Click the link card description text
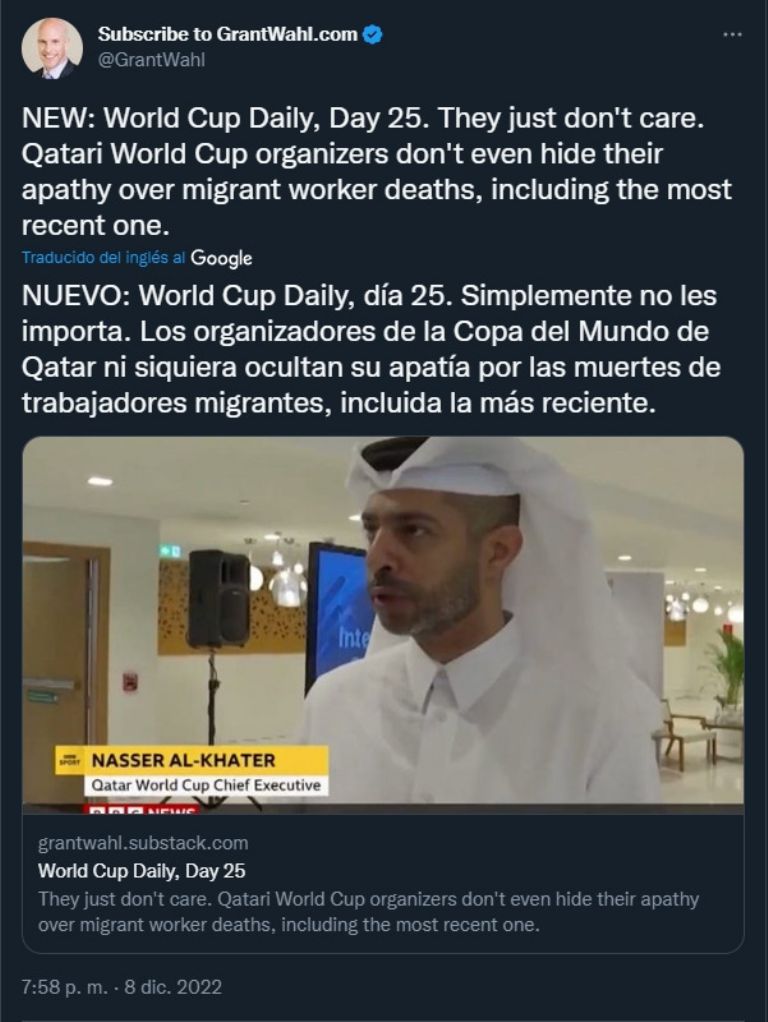 click(368, 912)
